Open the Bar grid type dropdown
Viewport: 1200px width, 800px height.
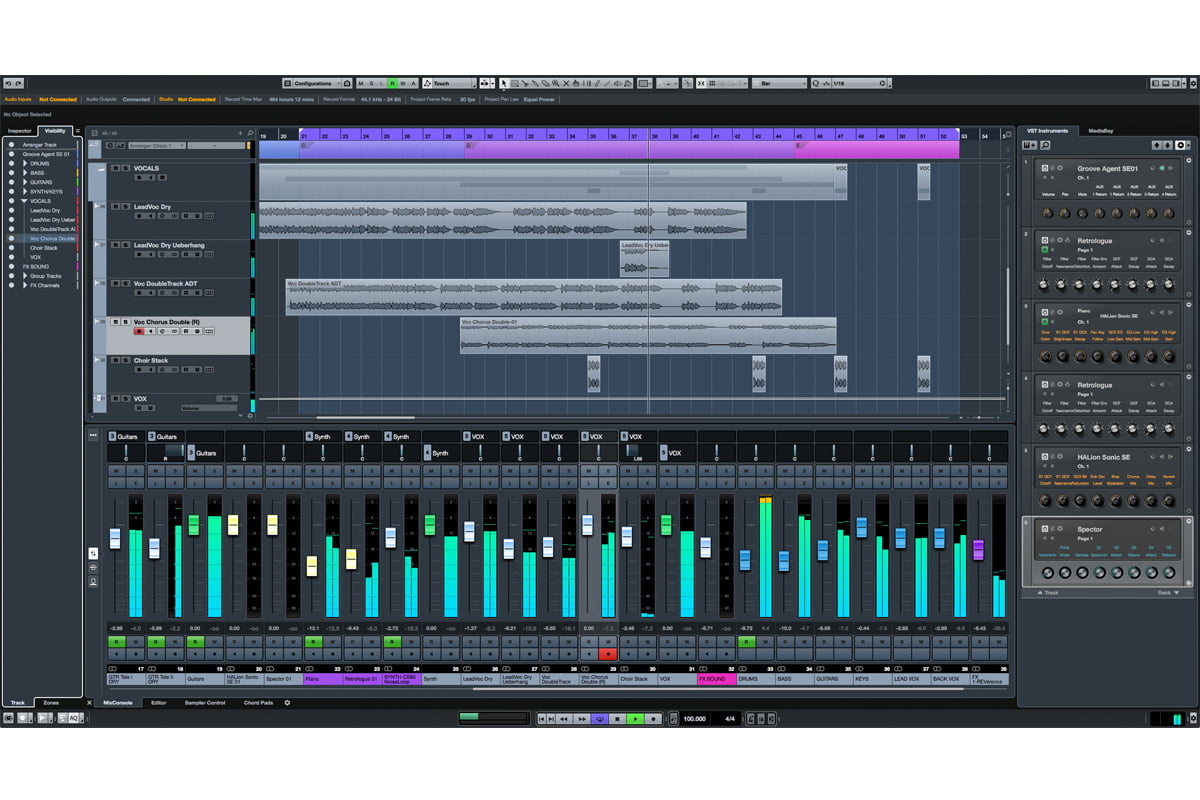780,83
